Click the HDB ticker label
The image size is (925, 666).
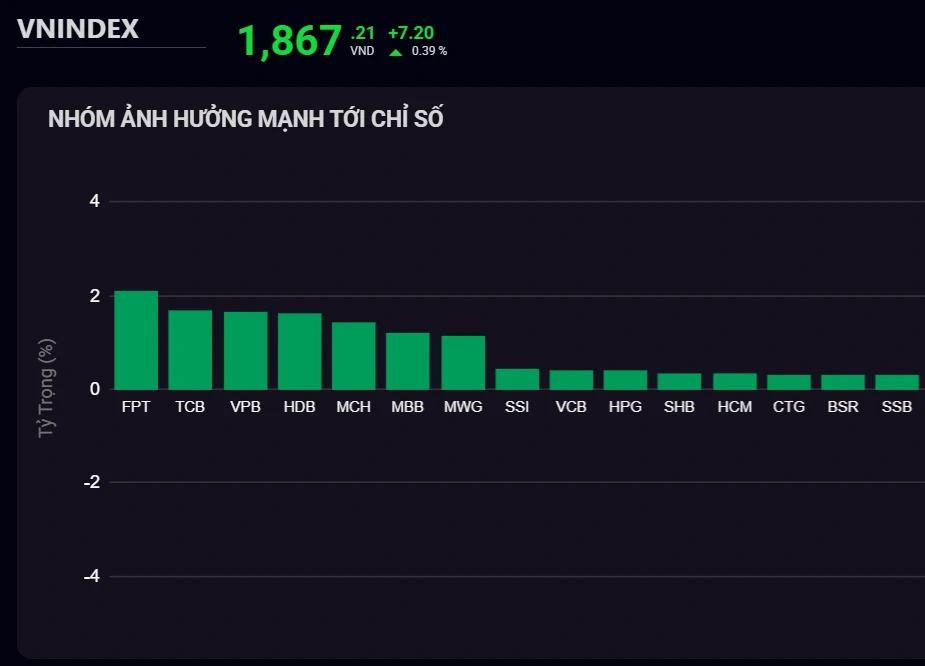[300, 407]
